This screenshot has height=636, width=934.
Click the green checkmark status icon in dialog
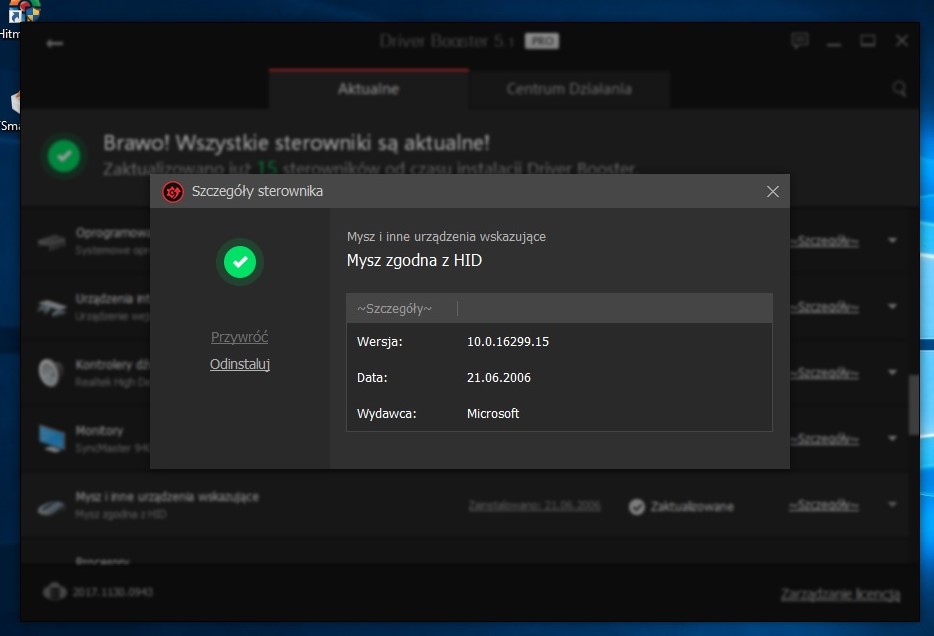(240, 261)
